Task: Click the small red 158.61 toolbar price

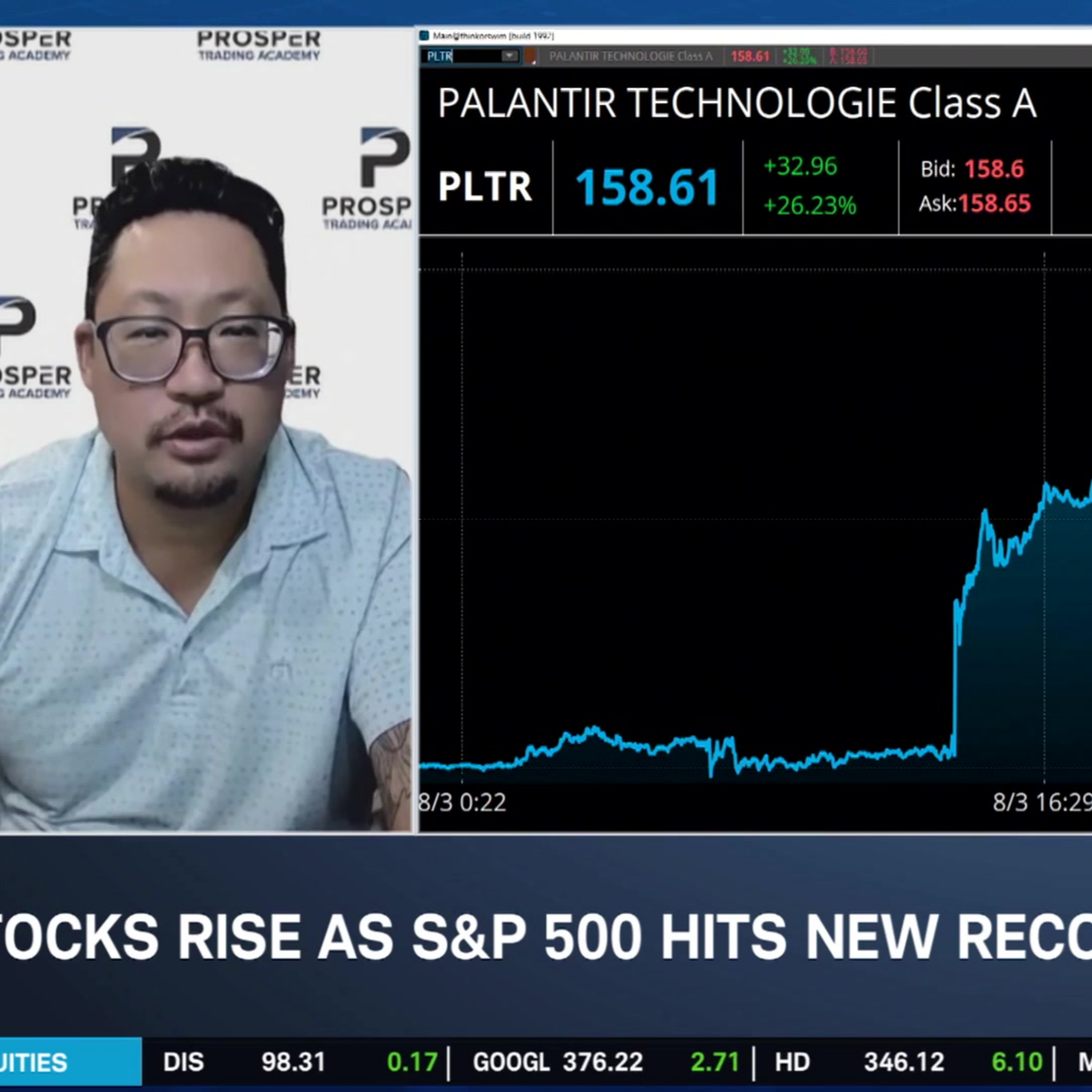Action: 750,56
